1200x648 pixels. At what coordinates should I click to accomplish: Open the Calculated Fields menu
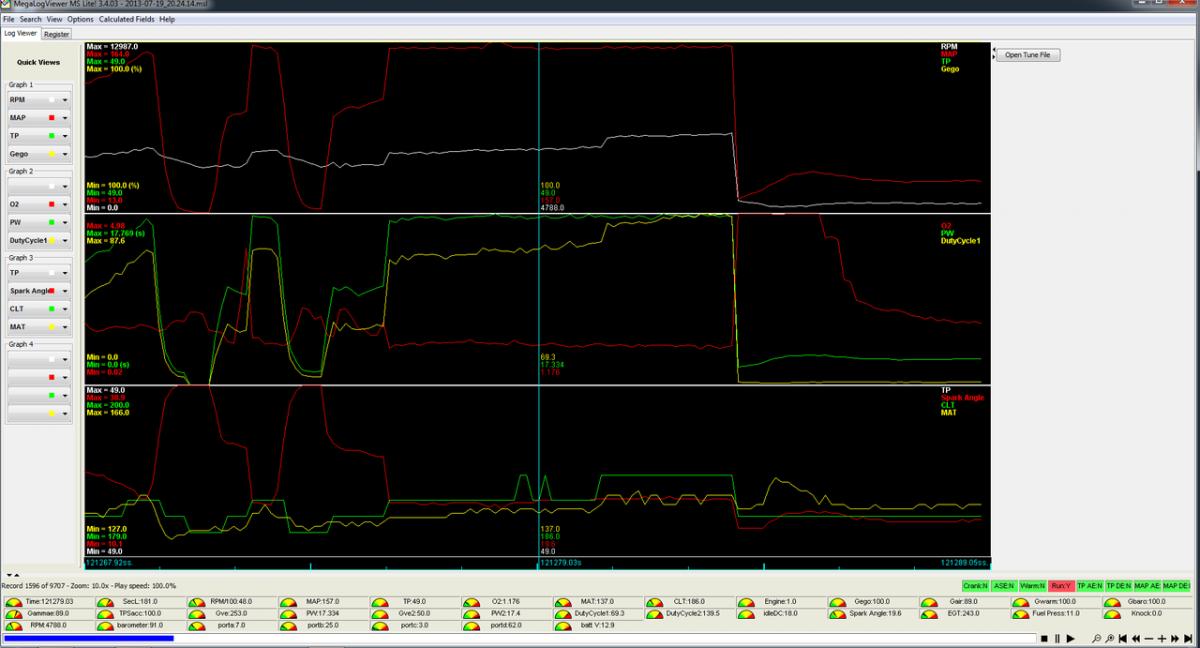tap(126, 19)
